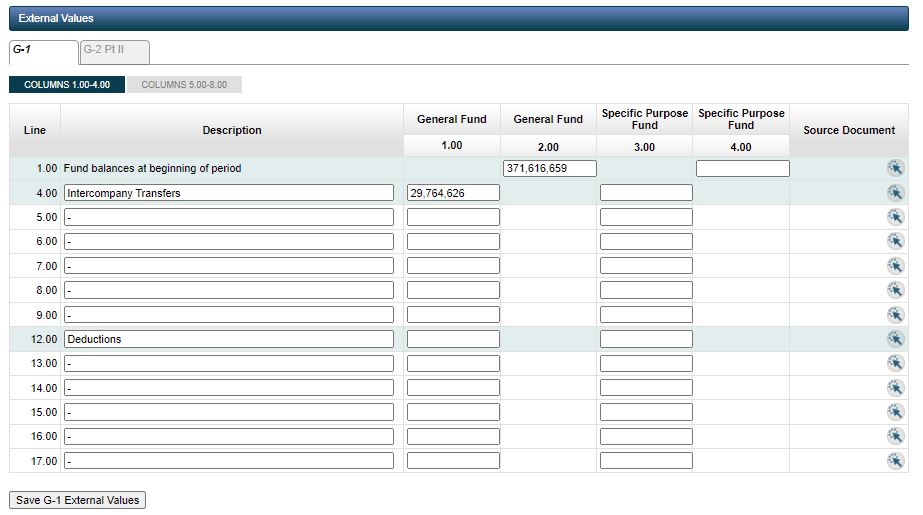Viewport: 923px width, 515px height.
Task: Open source document icon for line 14.00
Action: (895, 388)
